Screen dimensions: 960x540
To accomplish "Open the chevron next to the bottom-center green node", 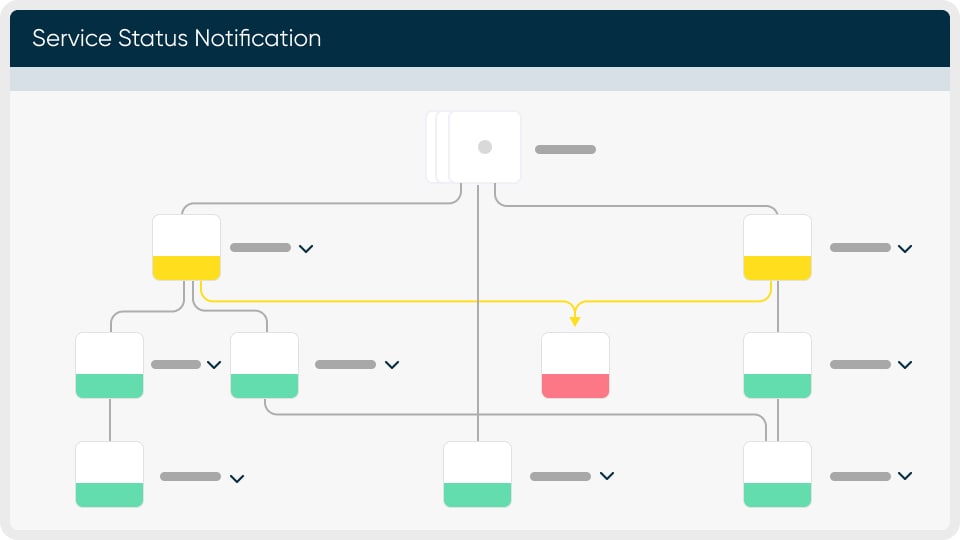I will click(606, 477).
